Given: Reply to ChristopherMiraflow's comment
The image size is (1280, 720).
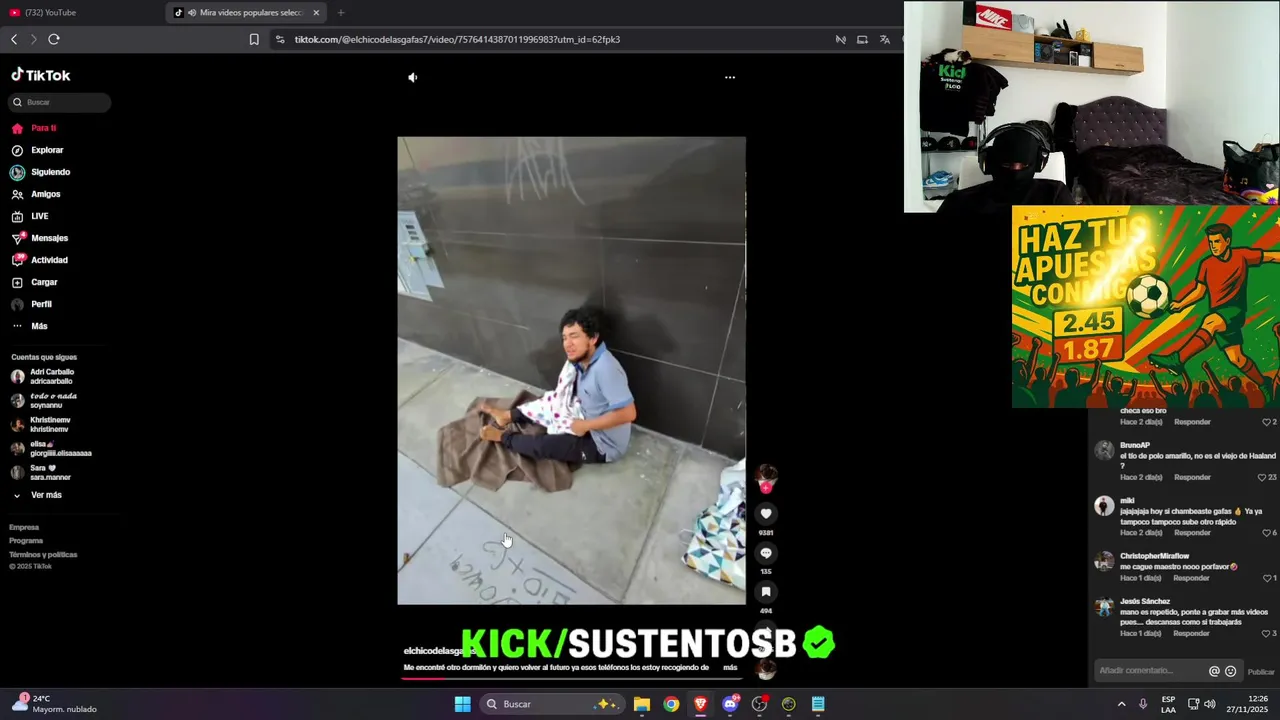Looking at the screenshot, I should tap(1191, 578).
